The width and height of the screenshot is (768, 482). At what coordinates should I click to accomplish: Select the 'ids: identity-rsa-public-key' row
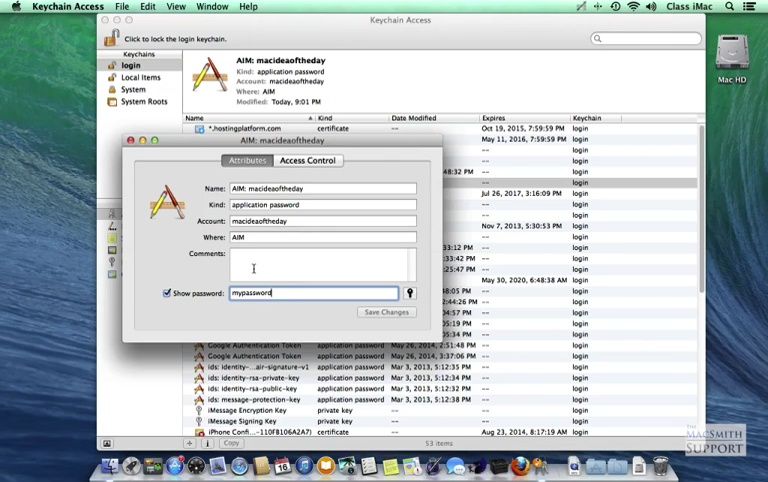pyautogui.click(x=441, y=388)
